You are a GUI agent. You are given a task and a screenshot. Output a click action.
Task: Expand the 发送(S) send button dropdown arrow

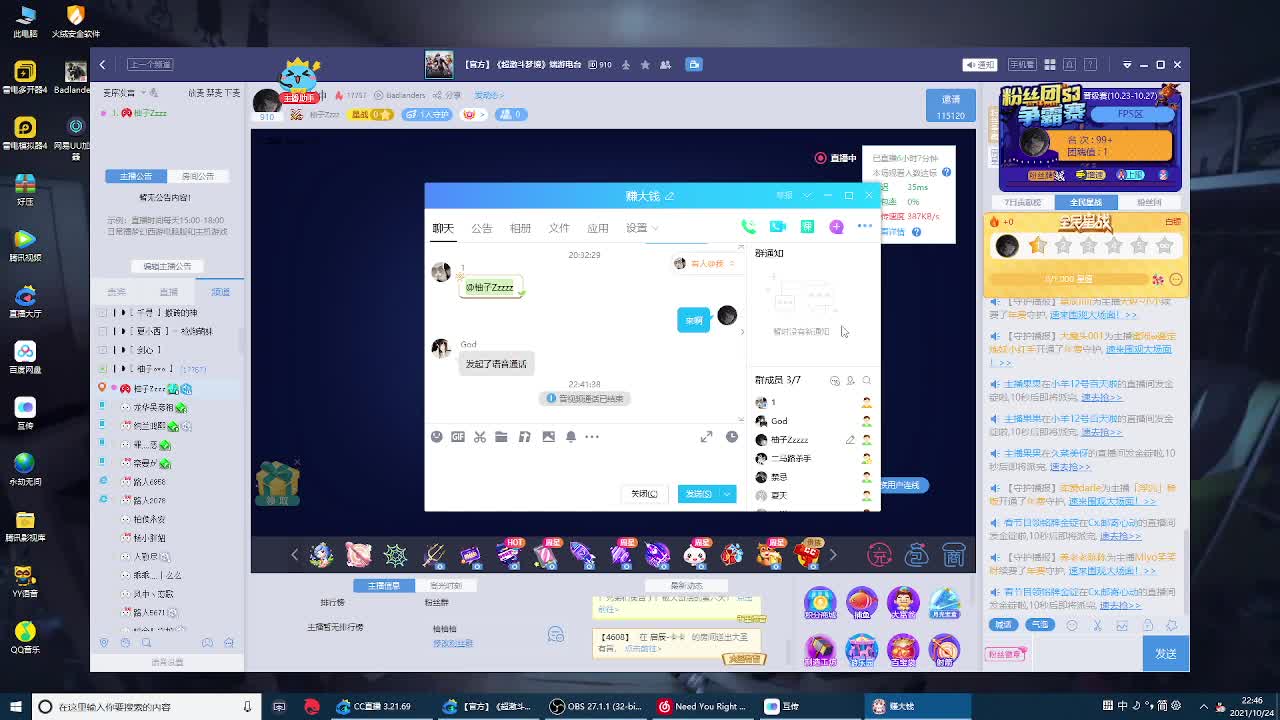point(729,493)
